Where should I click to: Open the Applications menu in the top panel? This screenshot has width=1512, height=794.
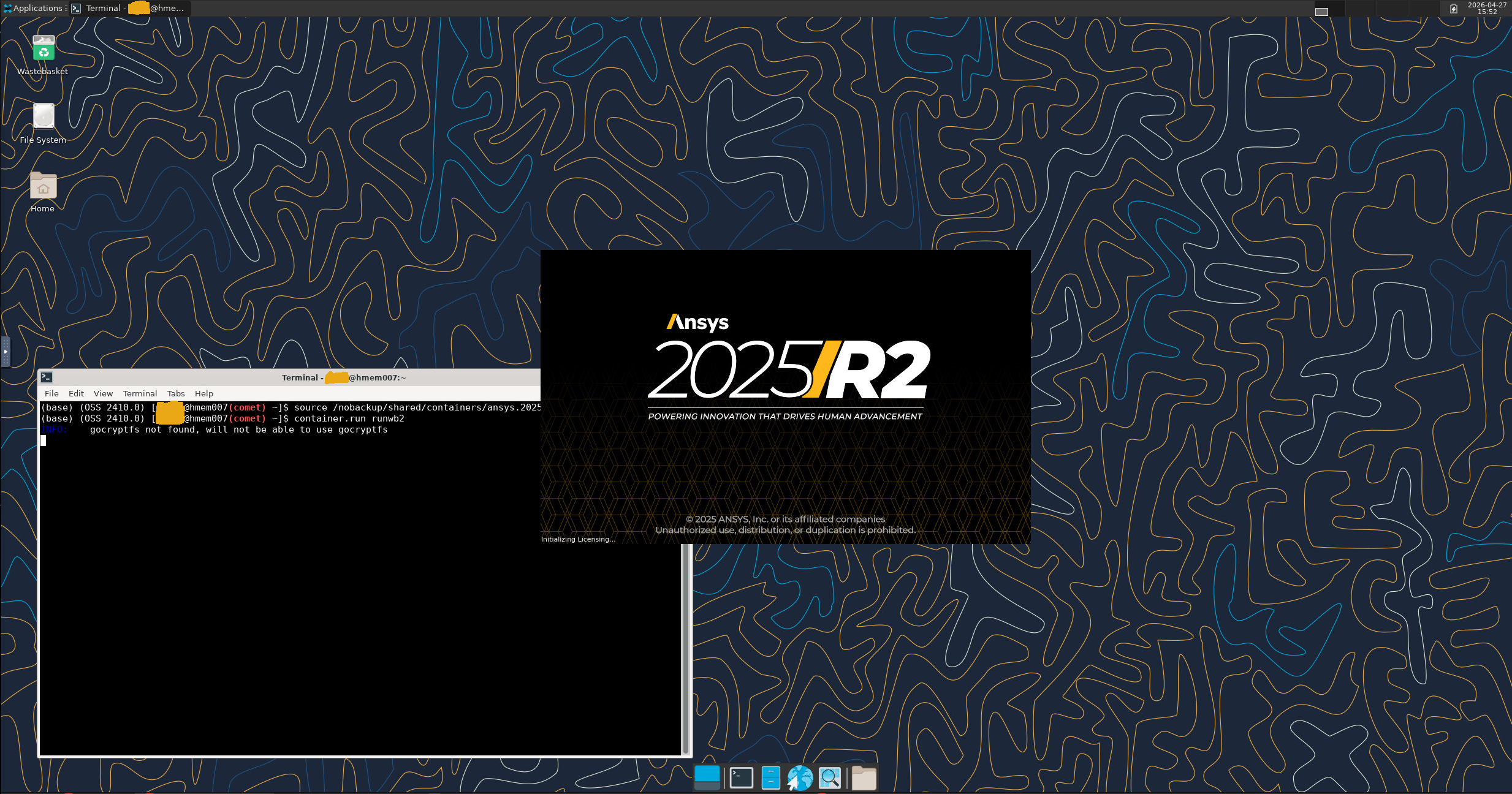[x=35, y=8]
